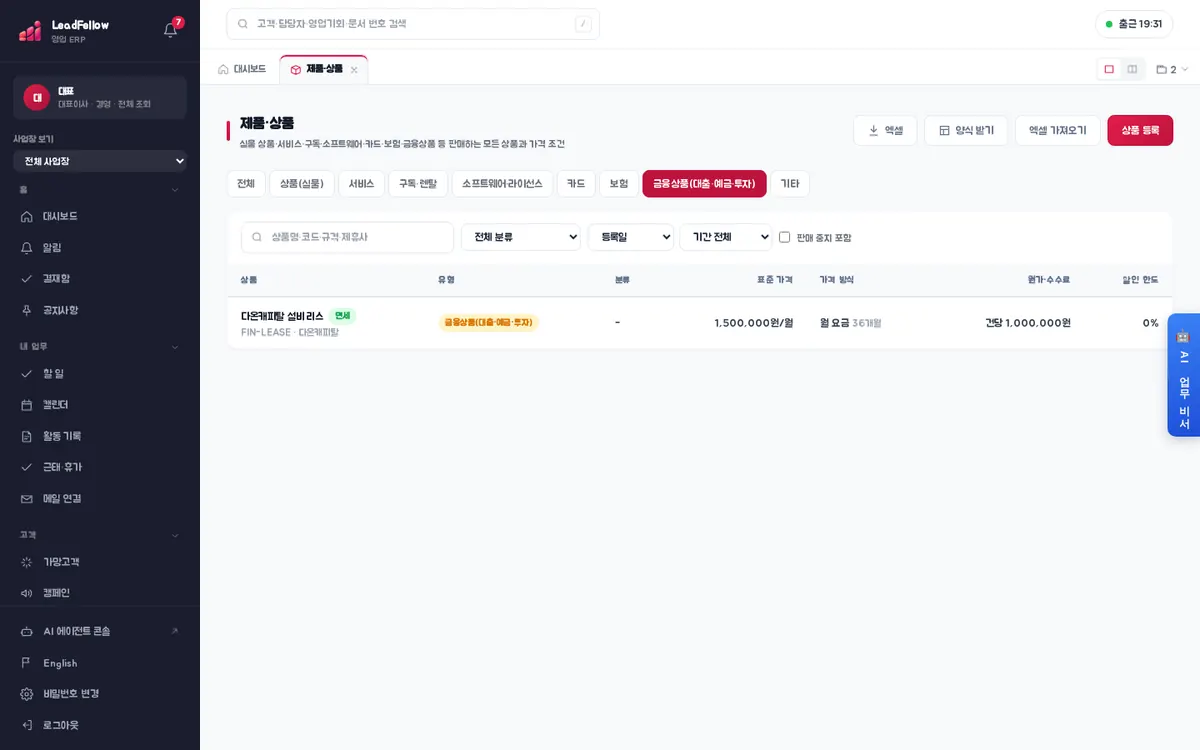Click the 상품 등록 button
Image resolution: width=1200 pixels, height=750 pixels.
tap(1140, 130)
